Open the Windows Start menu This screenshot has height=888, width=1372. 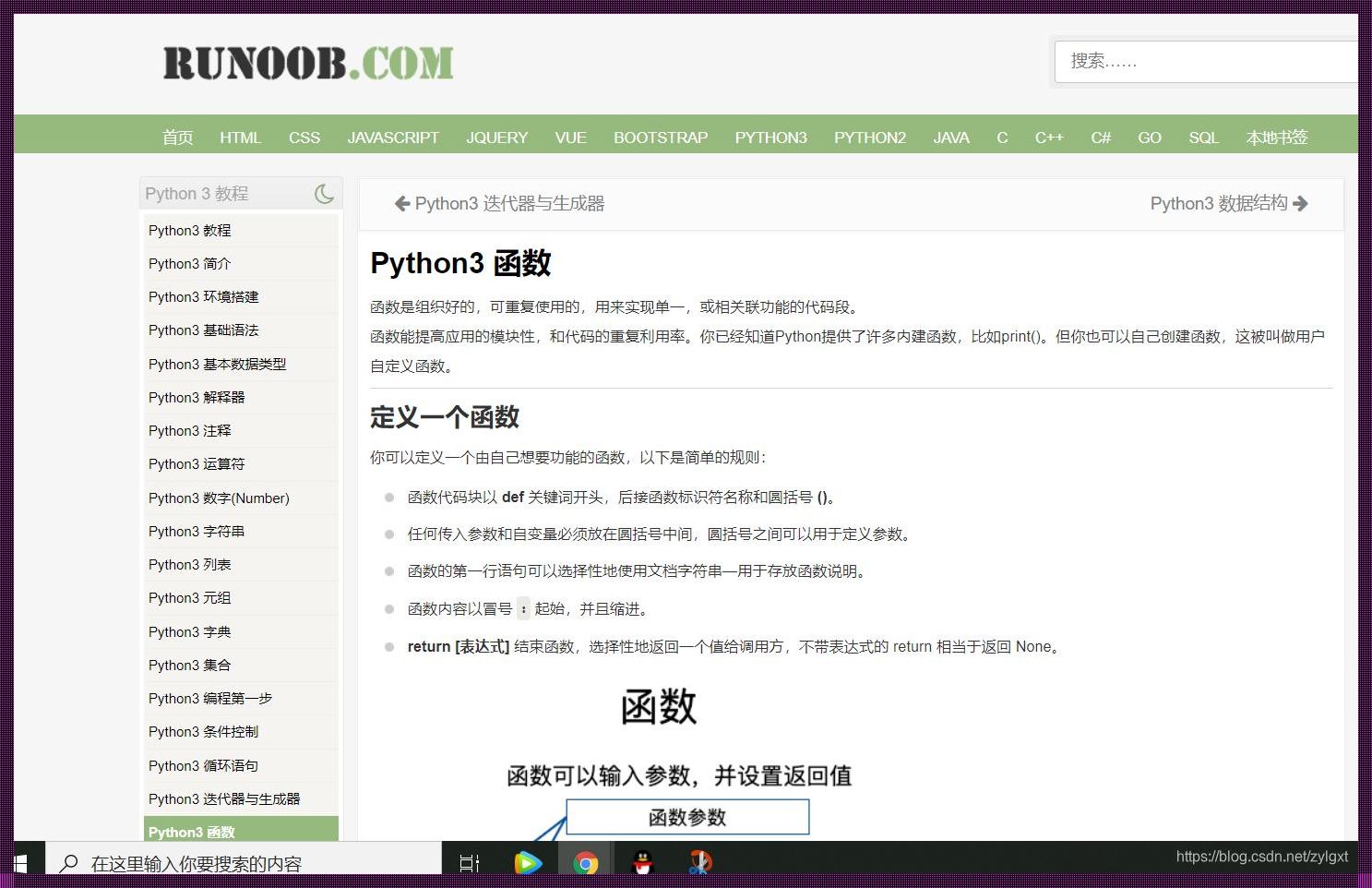tap(20, 863)
